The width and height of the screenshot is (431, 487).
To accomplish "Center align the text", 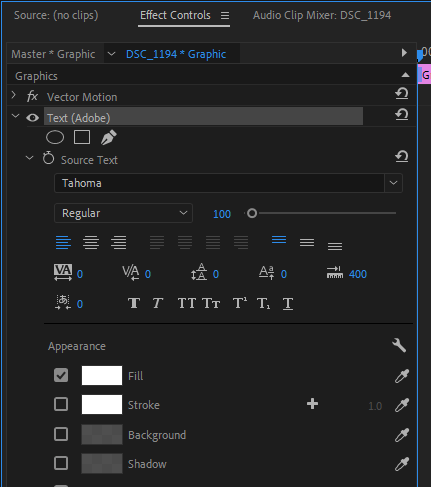I will (x=91, y=242).
